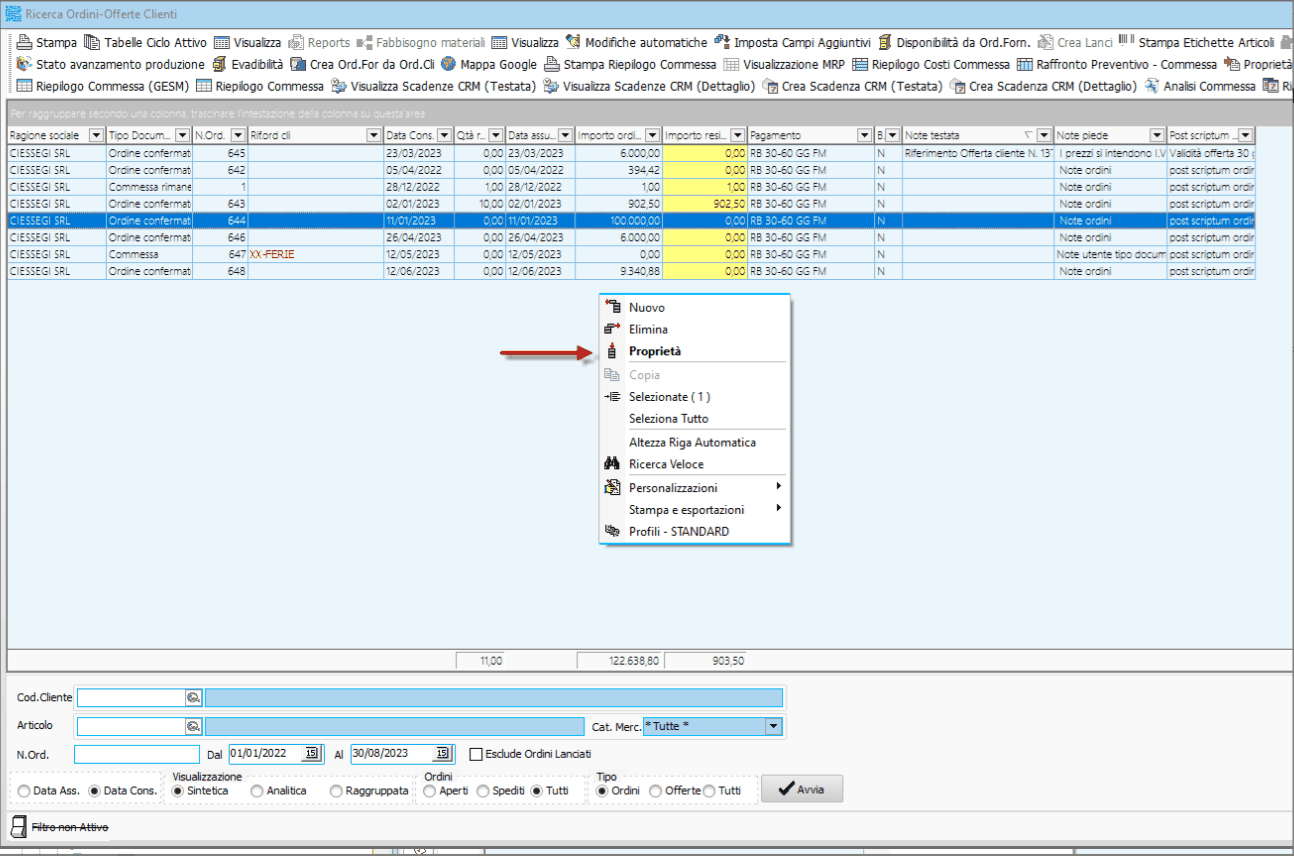Image resolution: width=1294 pixels, height=856 pixels.
Task: Select Ordini in Tipo group
Action: point(602,790)
